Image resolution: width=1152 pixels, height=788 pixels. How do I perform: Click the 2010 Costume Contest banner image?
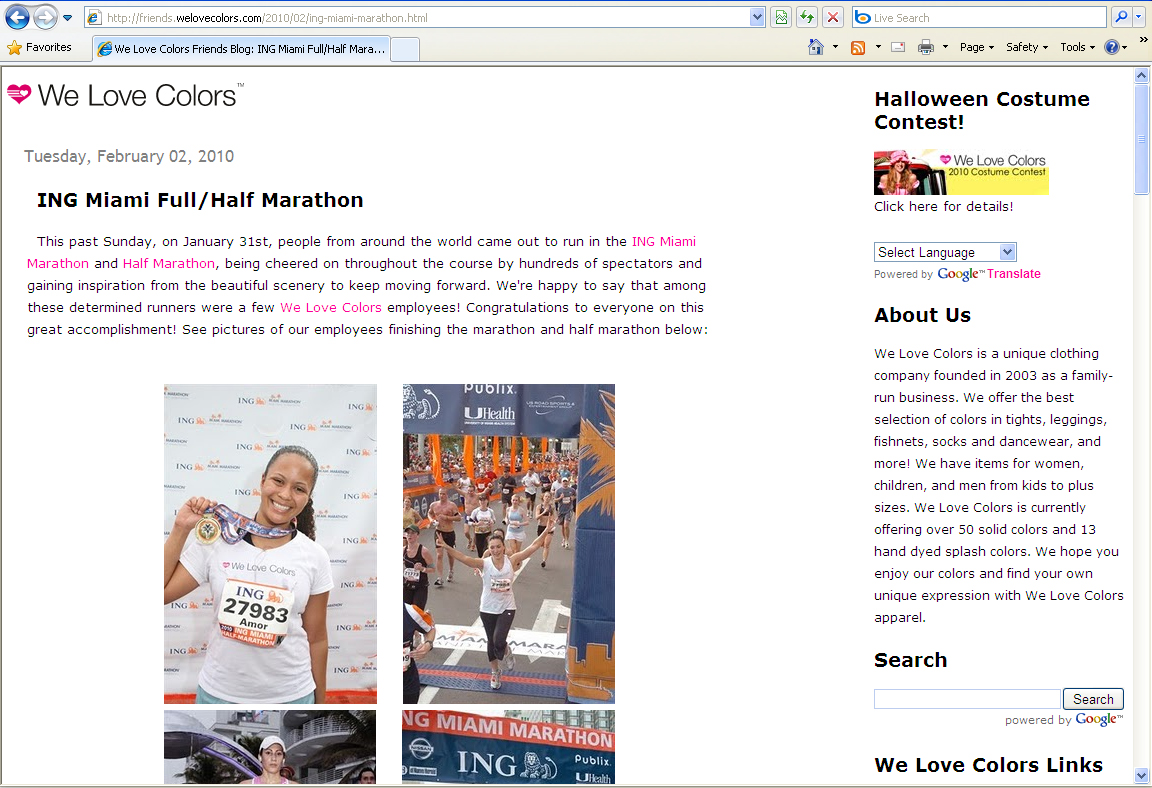961,172
